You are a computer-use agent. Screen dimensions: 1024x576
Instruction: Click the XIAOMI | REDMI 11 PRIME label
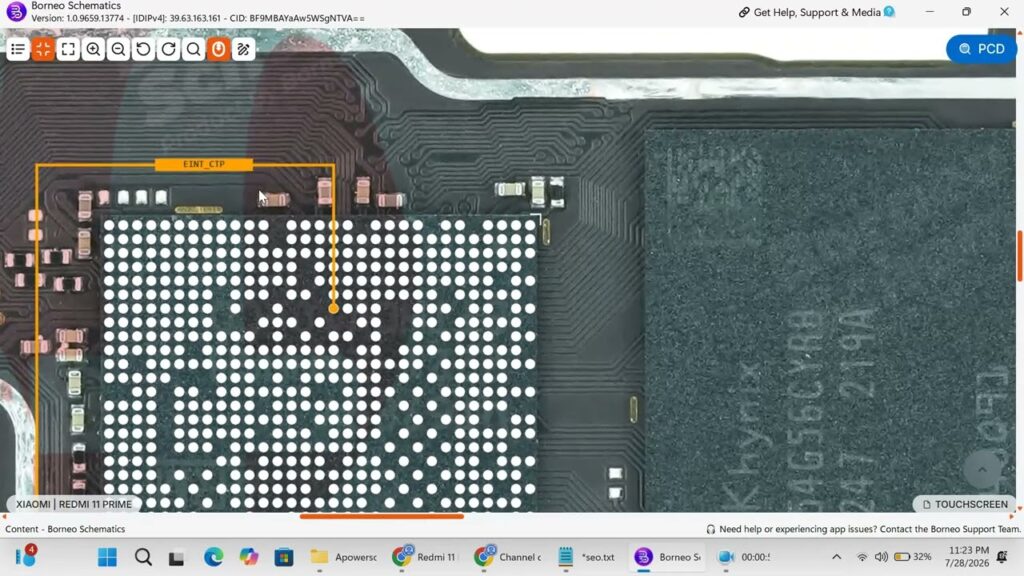(74, 504)
